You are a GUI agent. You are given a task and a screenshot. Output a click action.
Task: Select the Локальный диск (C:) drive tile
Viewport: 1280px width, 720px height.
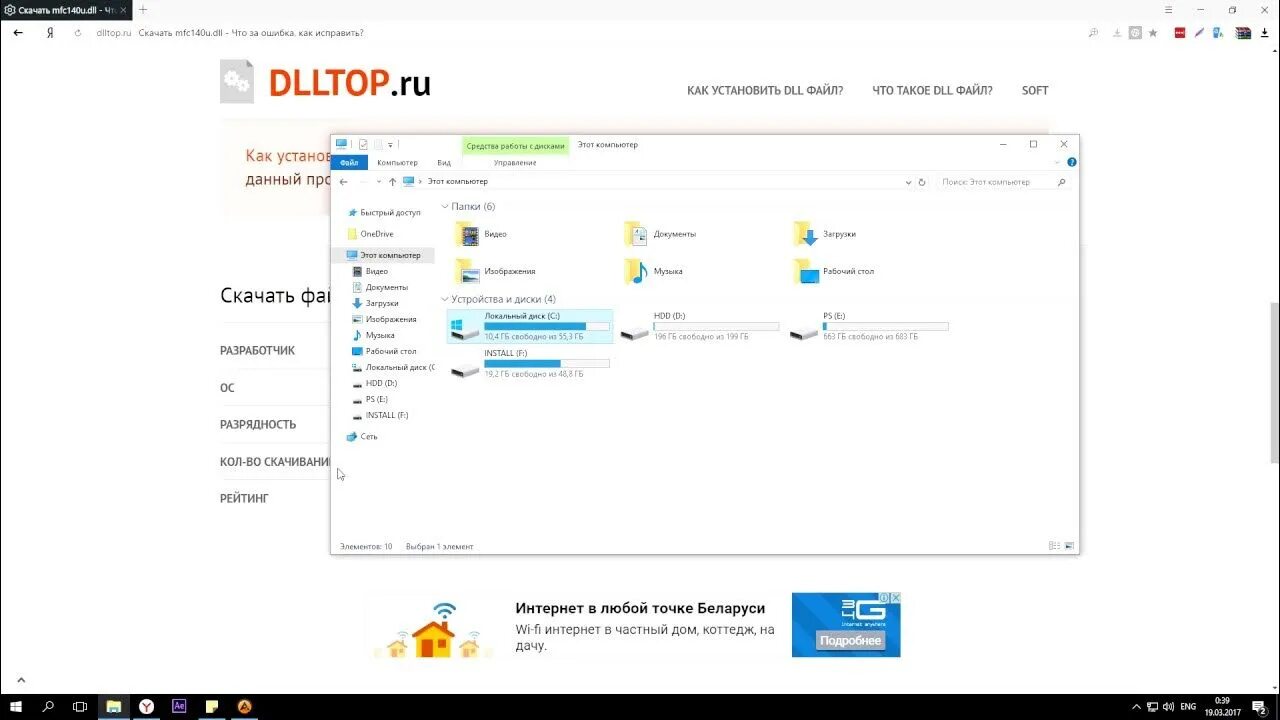(x=530, y=326)
